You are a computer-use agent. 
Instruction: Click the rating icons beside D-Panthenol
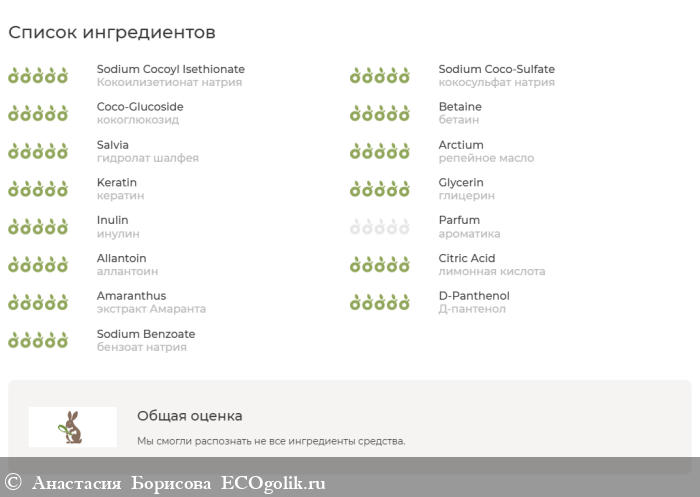click(380, 302)
